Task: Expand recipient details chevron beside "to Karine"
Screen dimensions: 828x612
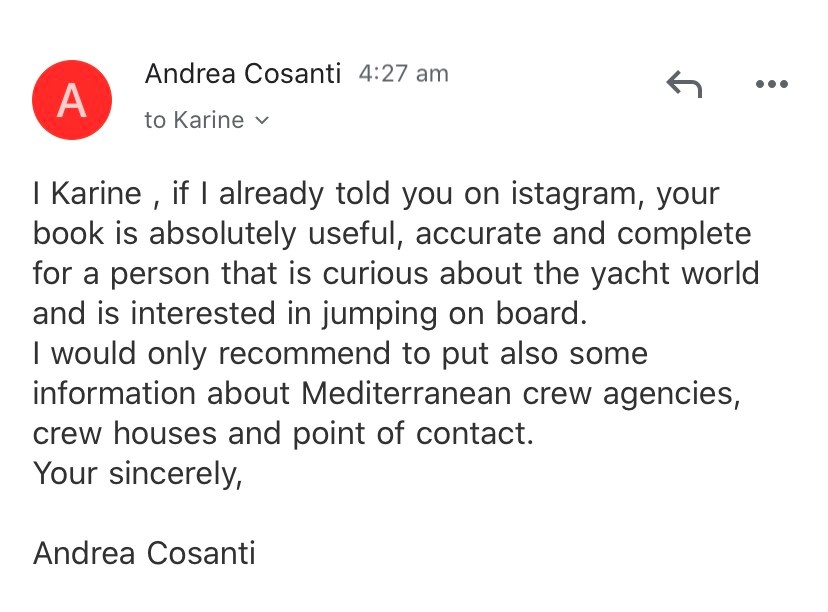Action: [263, 121]
